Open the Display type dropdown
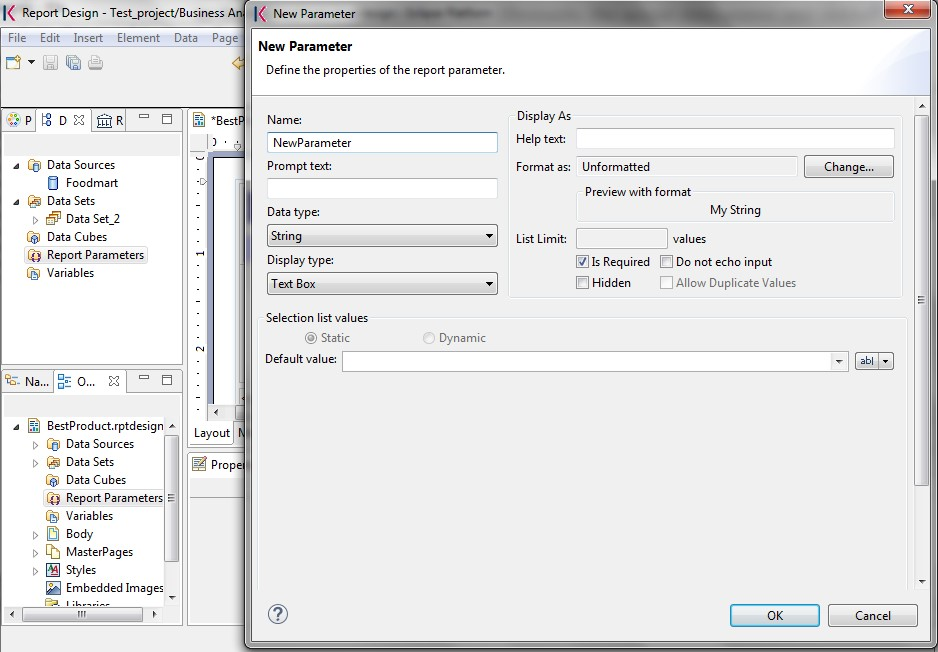 tap(382, 284)
